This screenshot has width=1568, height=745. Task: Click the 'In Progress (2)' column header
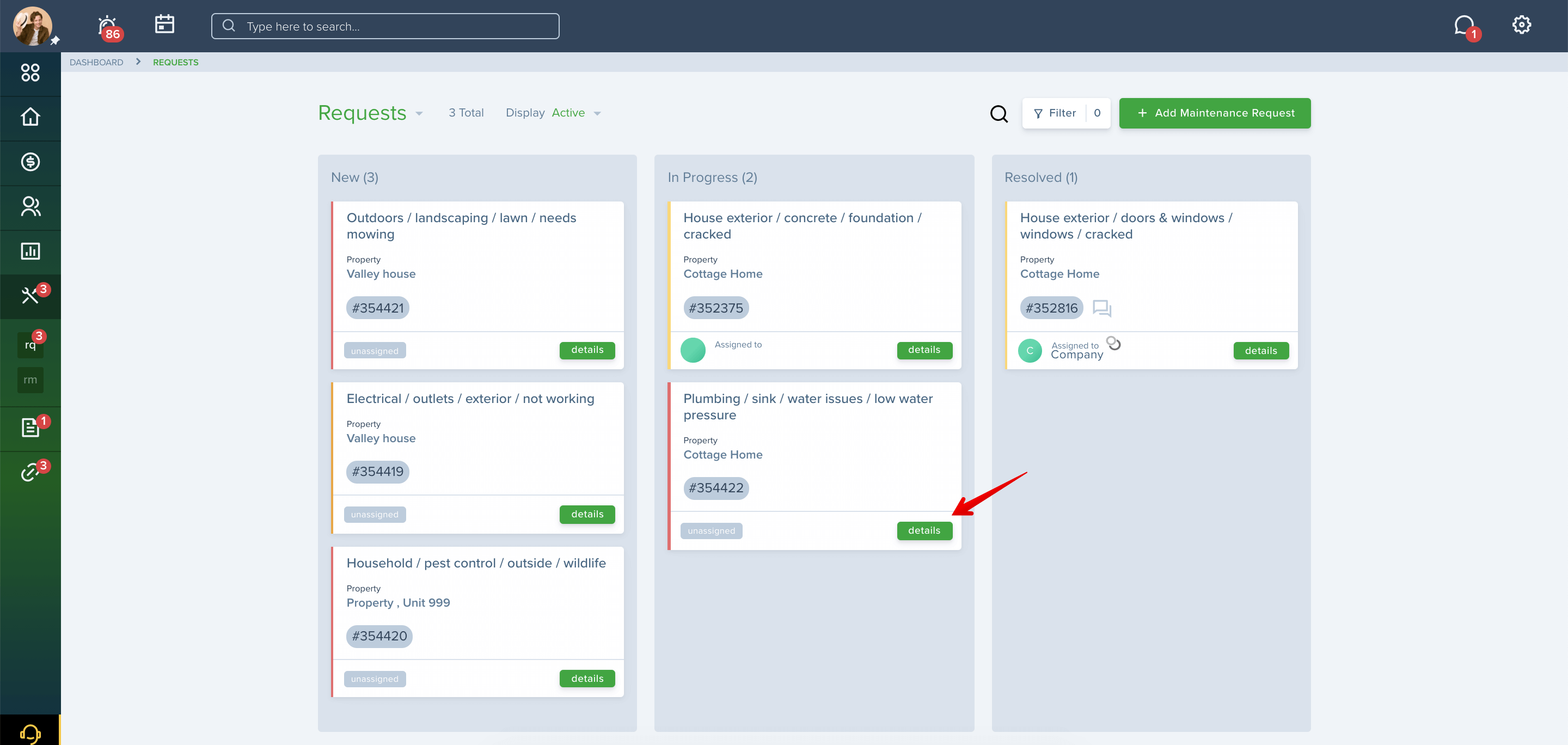coord(712,178)
